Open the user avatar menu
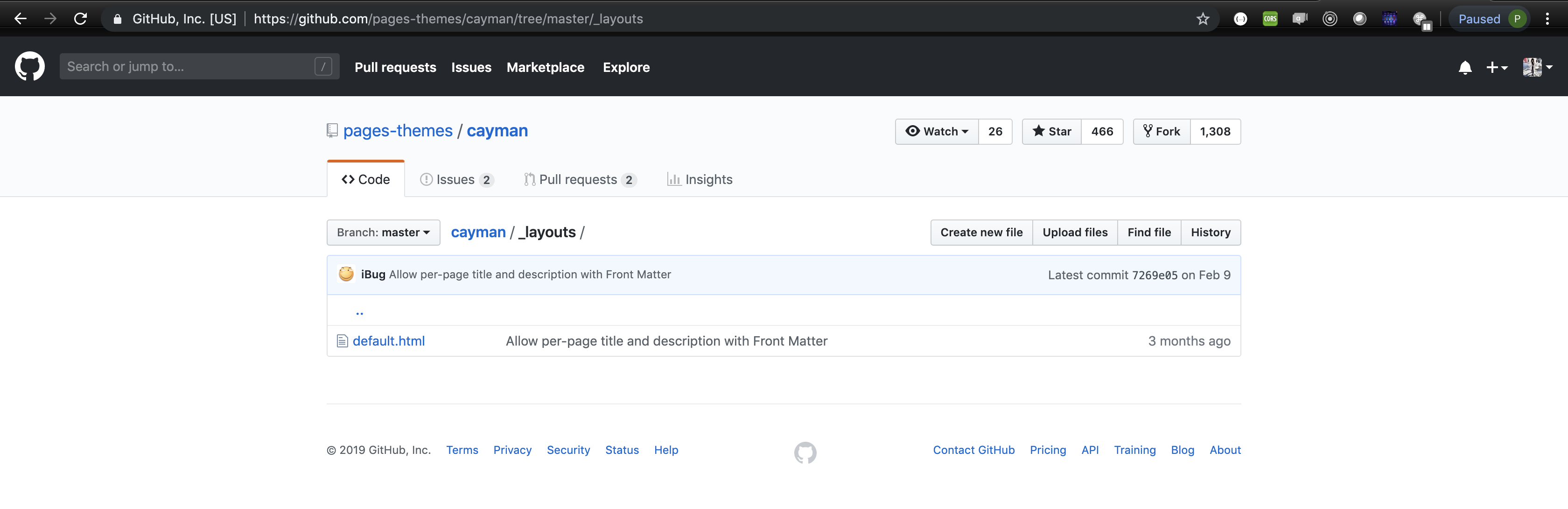The height and width of the screenshot is (509, 1568). (x=1538, y=67)
